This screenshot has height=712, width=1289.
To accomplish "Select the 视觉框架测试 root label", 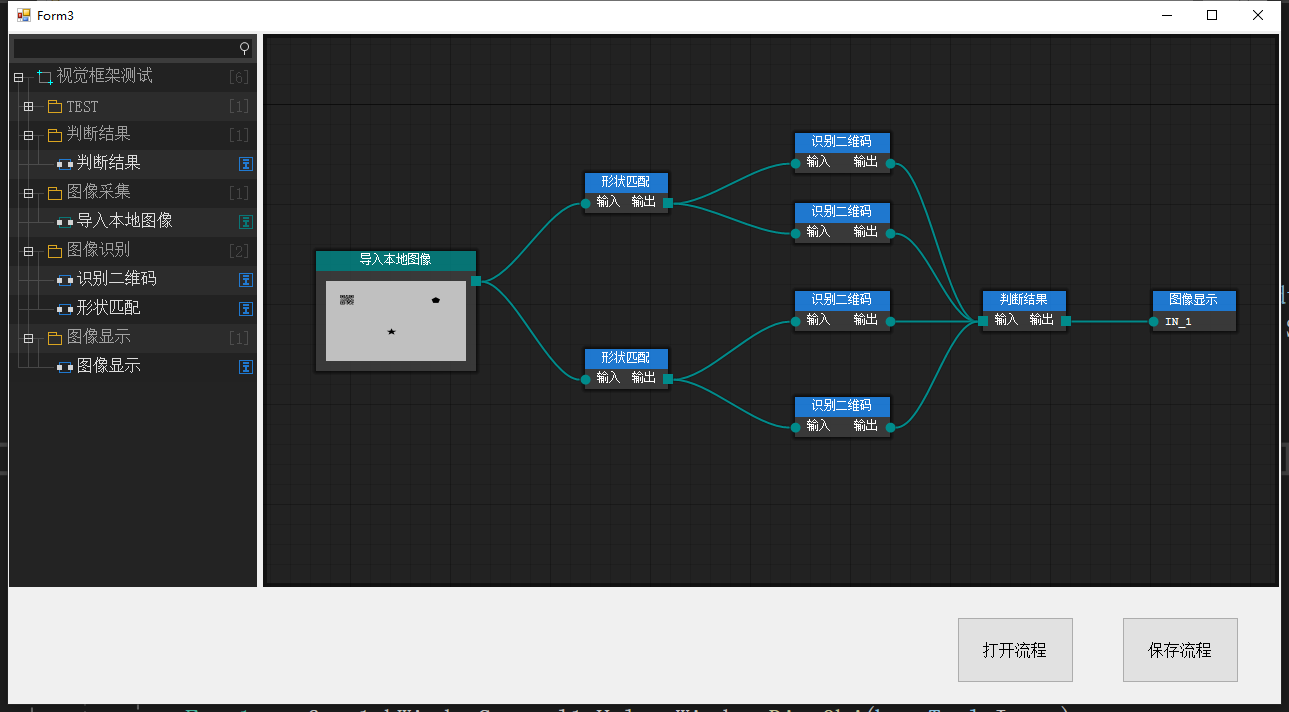I will [x=105, y=76].
